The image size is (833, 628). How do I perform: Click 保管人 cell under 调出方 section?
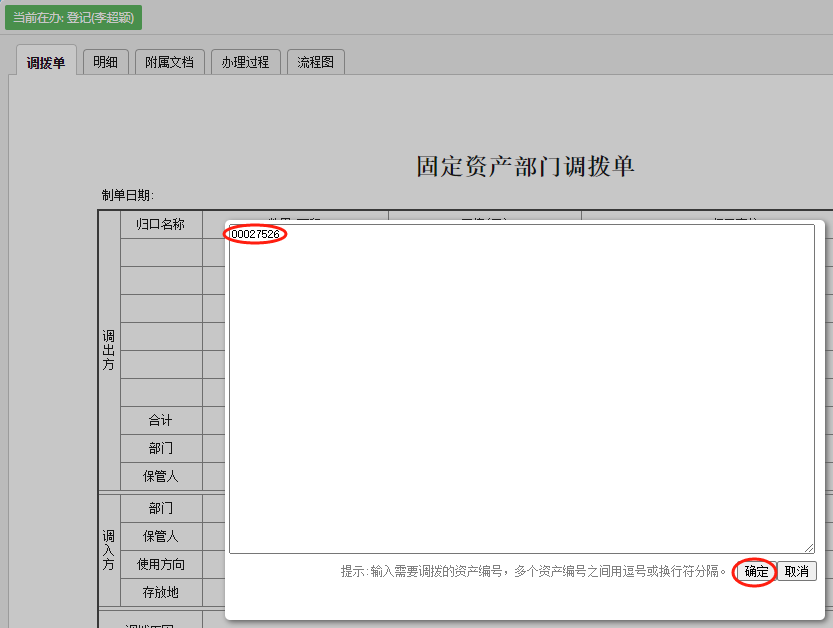click(x=160, y=476)
